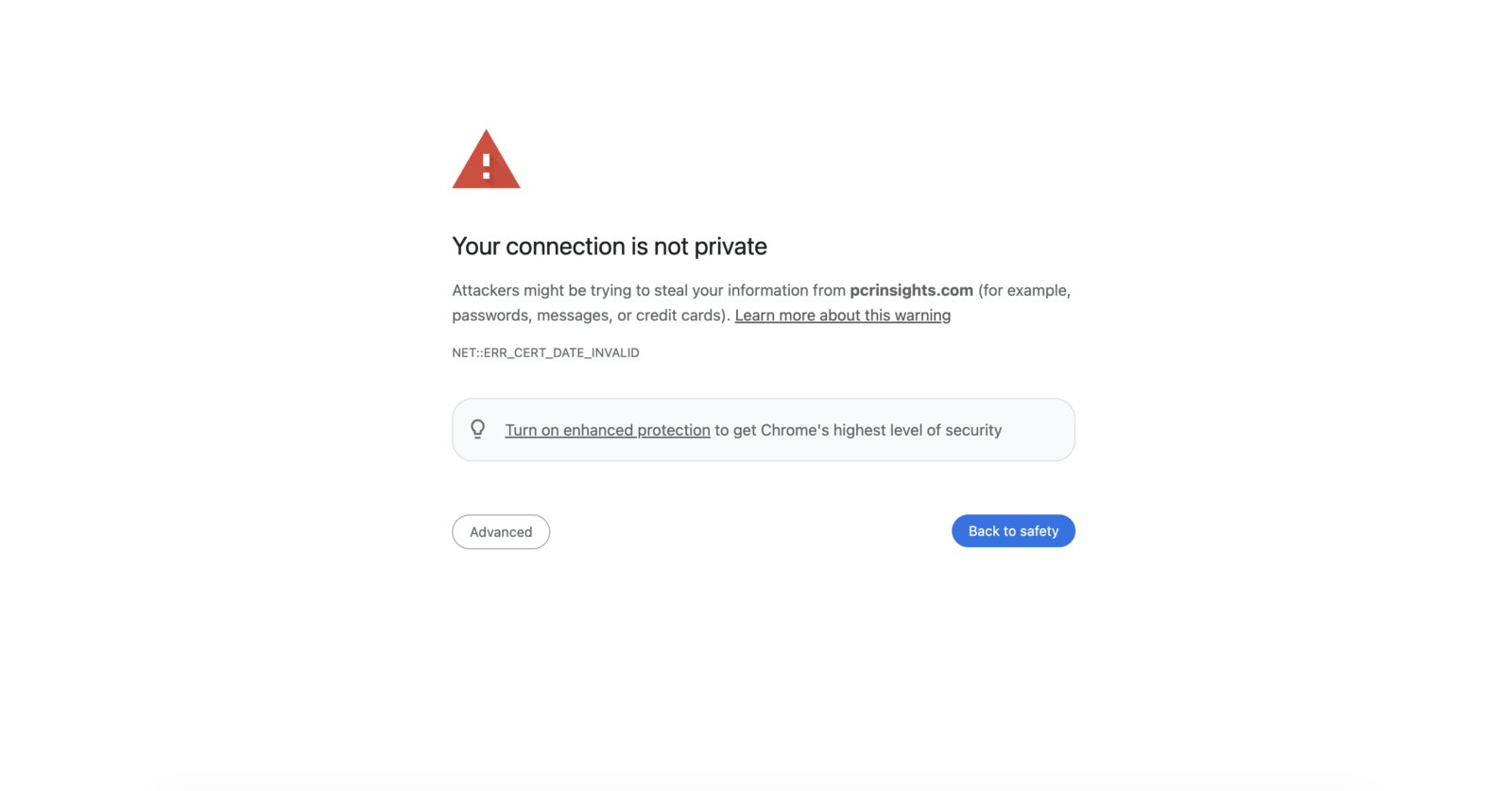
Task: Click the white exclamation mark inside the triangle
Action: click(x=487, y=166)
